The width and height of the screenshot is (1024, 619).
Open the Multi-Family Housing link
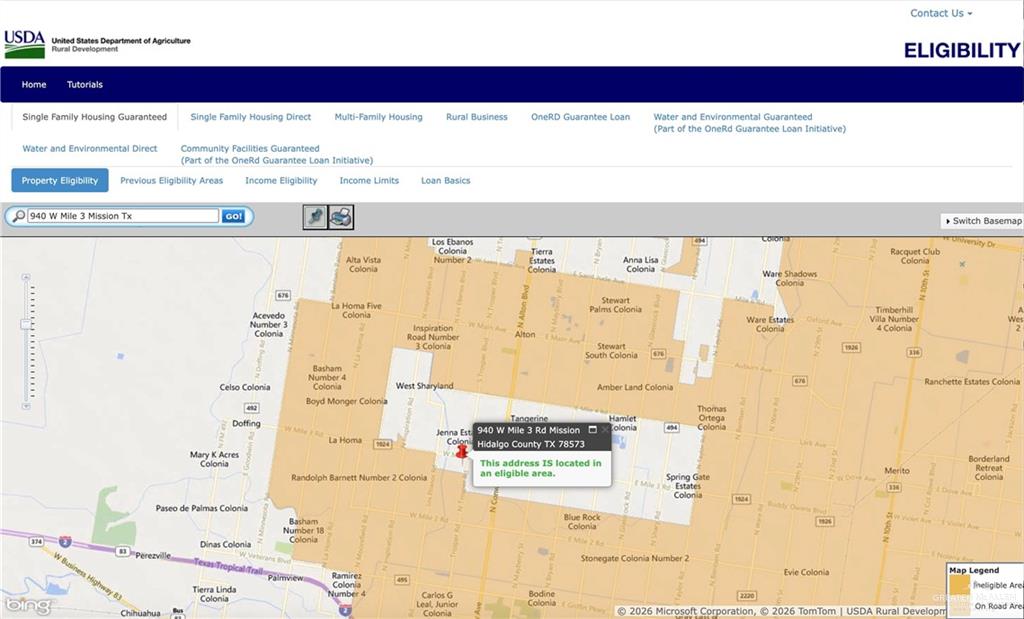pos(378,117)
